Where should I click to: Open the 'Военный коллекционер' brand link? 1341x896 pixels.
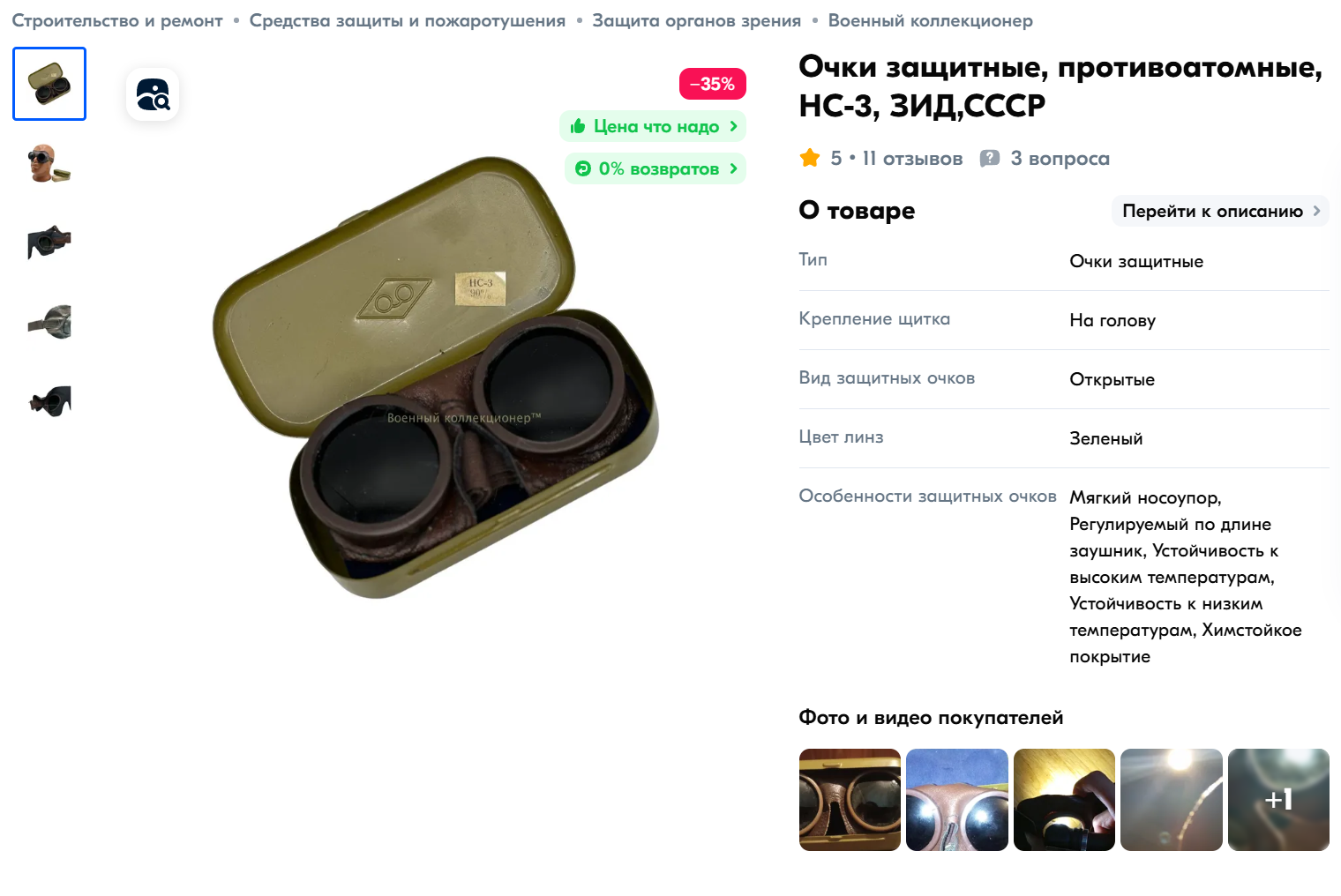click(x=931, y=20)
